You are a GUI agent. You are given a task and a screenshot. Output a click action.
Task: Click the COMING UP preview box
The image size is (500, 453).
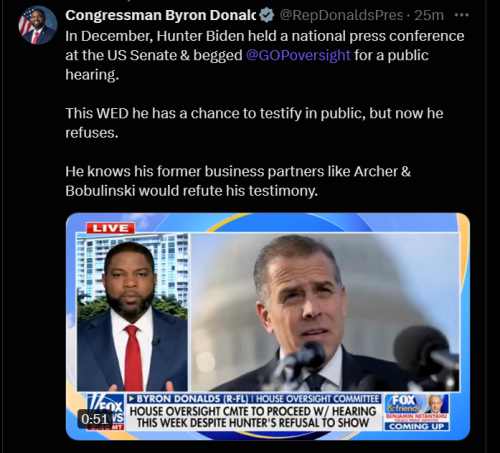pos(417,412)
